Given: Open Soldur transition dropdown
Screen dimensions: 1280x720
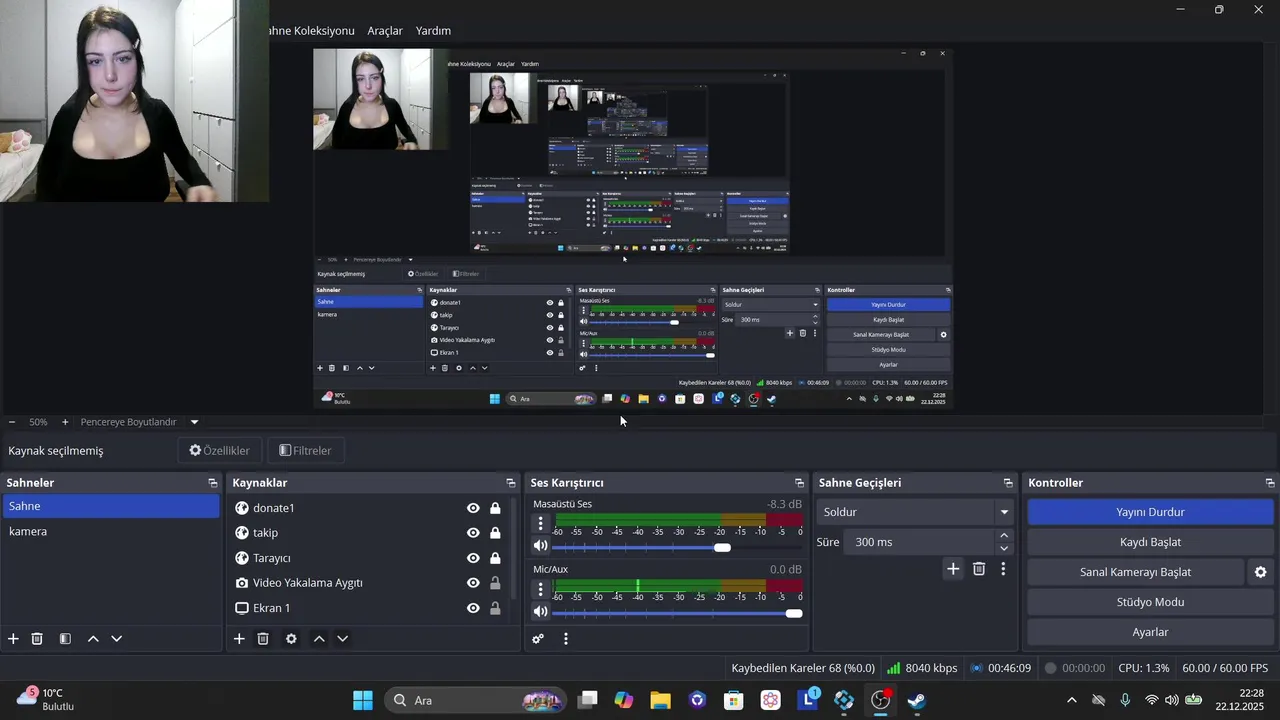Looking at the screenshot, I should 916,512.
